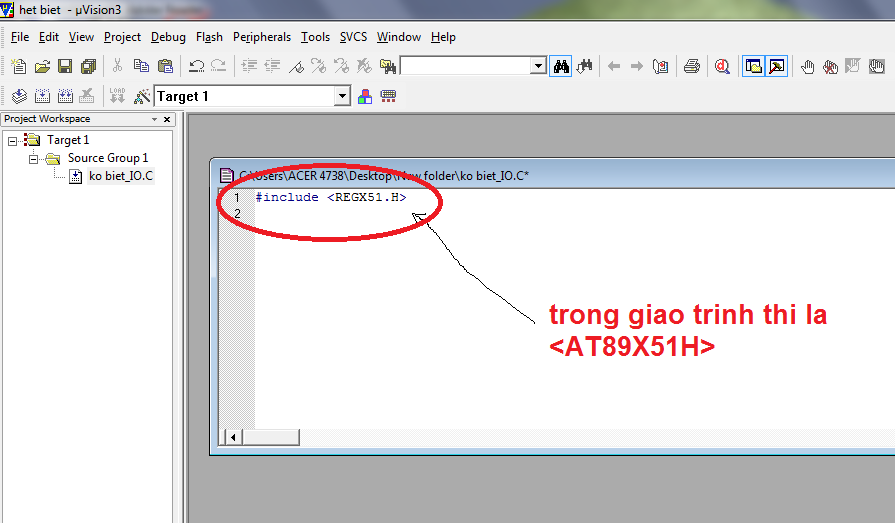The image size is (895, 523).
Task: Select Target 1 in project tree
Action: point(68,140)
